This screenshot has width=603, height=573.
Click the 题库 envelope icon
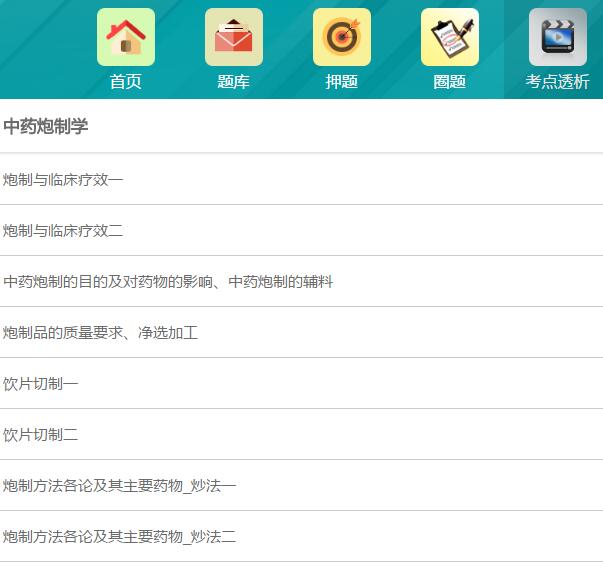pyautogui.click(x=234, y=37)
